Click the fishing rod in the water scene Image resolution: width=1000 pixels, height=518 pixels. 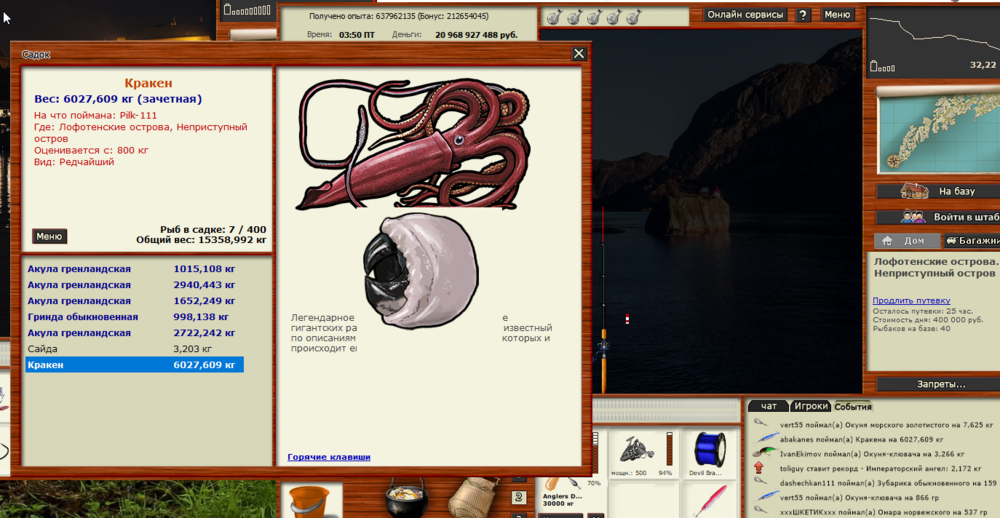[x=603, y=300]
